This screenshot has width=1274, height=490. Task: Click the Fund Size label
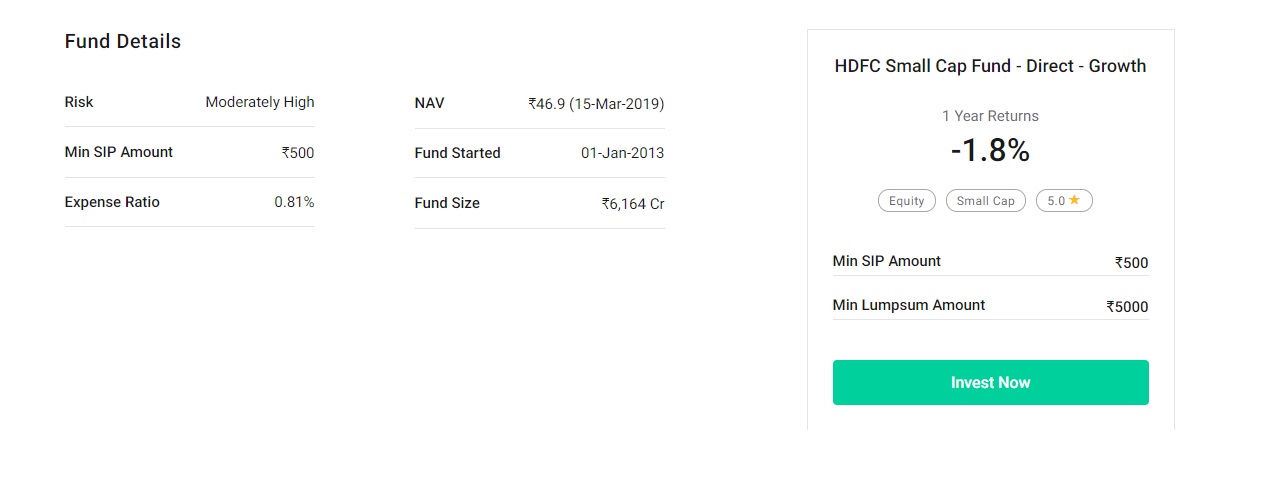(x=447, y=203)
